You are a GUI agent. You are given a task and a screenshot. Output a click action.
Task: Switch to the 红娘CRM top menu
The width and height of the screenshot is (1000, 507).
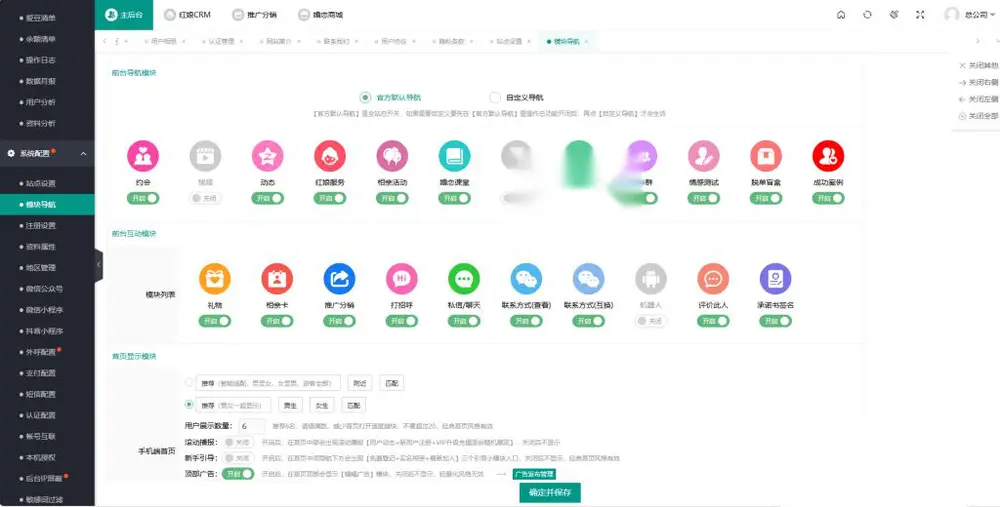point(188,15)
